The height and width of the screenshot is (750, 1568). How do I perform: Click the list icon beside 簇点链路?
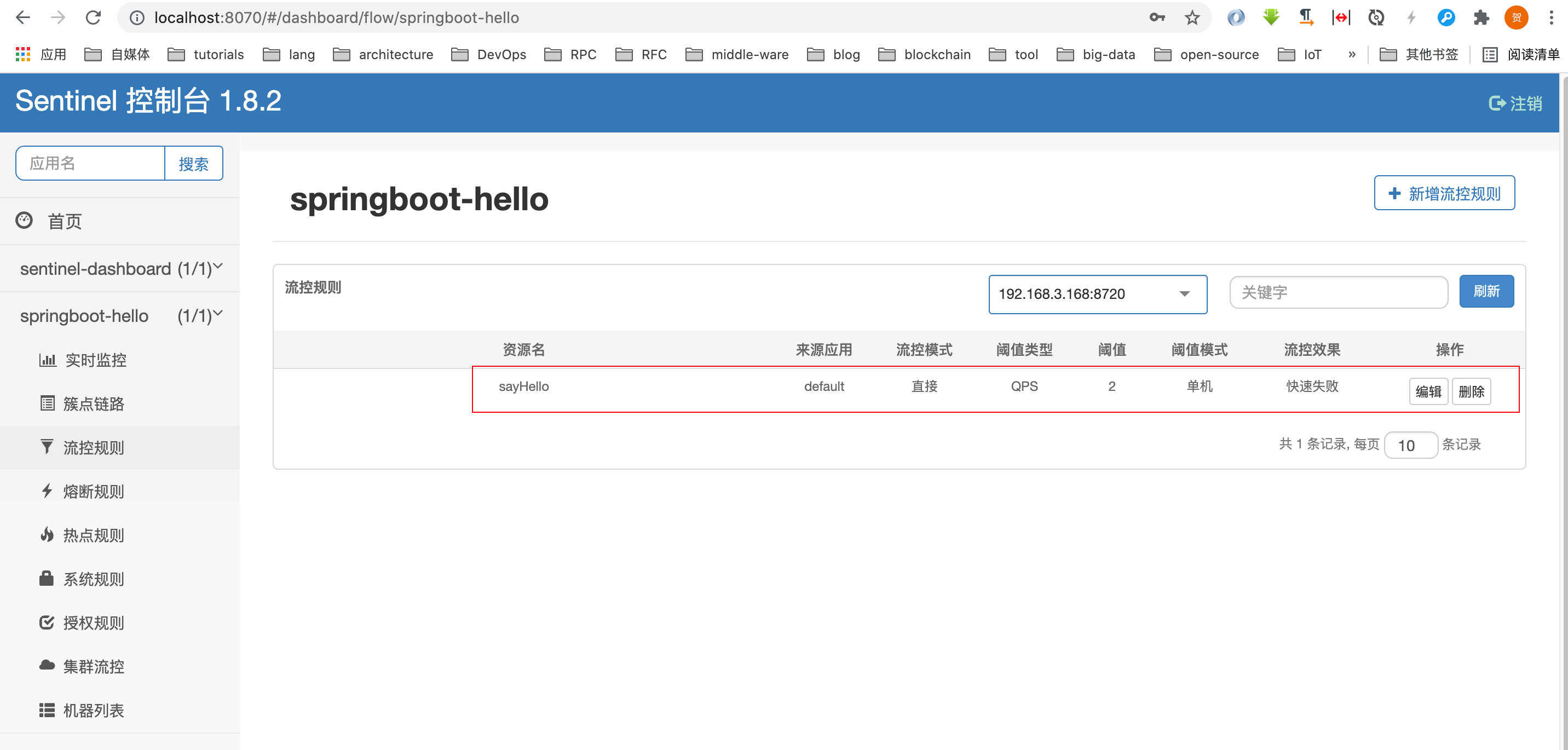(47, 403)
